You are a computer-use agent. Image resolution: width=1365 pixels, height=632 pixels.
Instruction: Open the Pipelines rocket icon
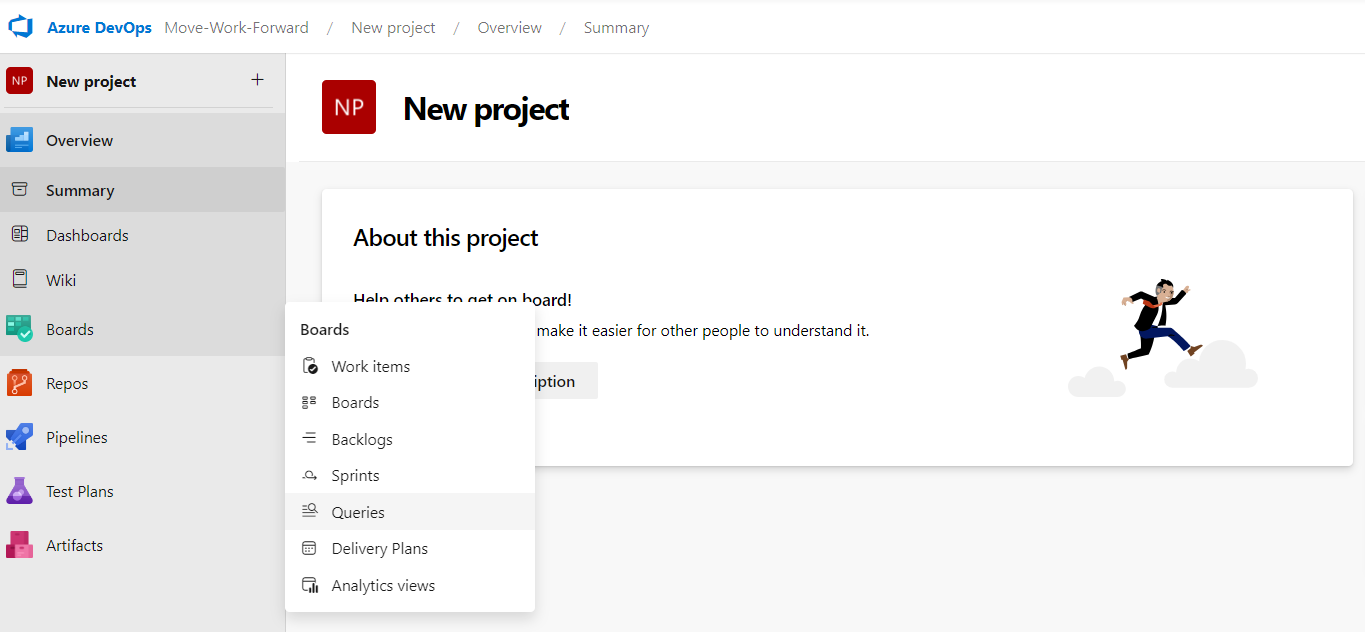click(x=19, y=437)
